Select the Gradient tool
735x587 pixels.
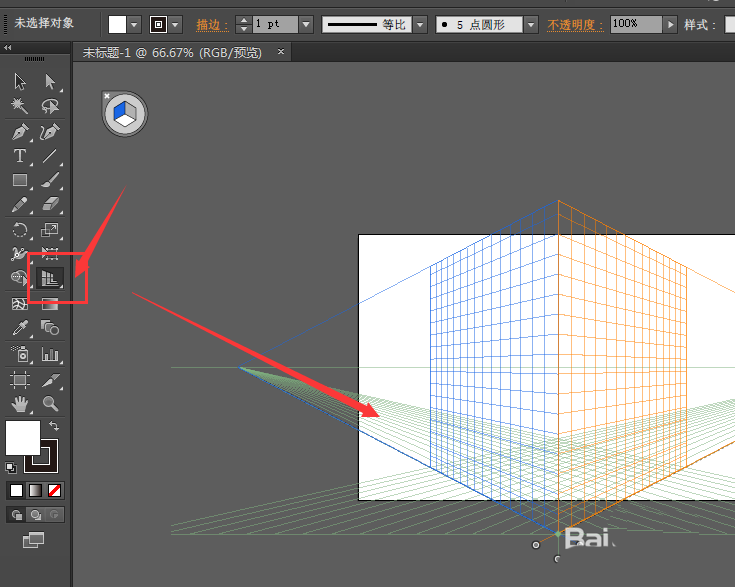(x=50, y=304)
